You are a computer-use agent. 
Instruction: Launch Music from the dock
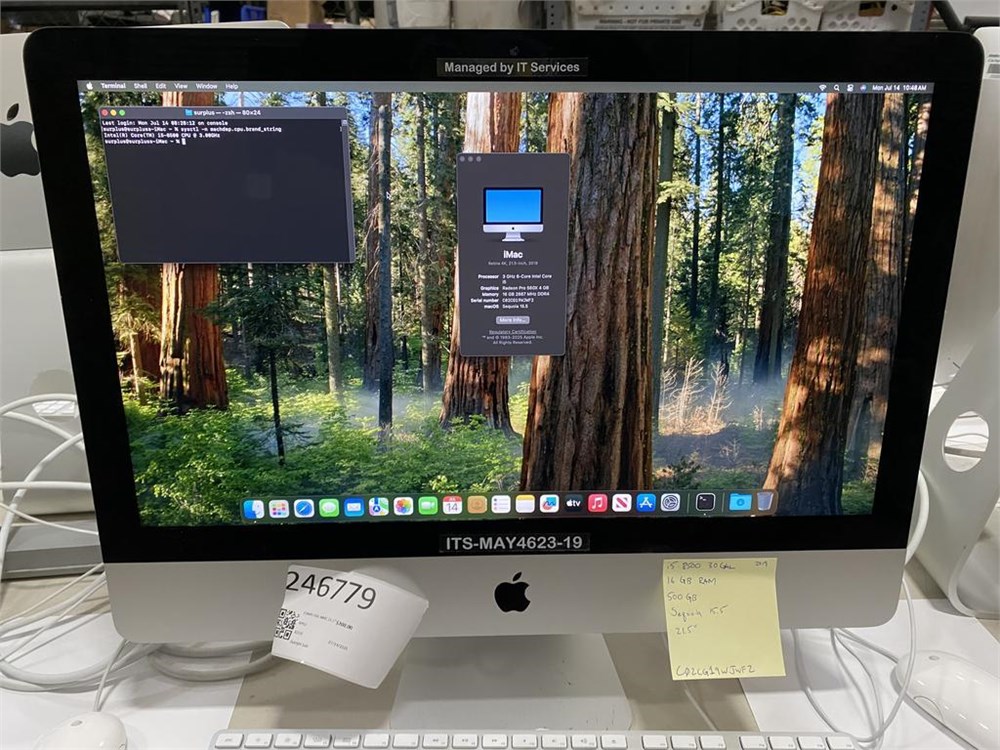(598, 504)
